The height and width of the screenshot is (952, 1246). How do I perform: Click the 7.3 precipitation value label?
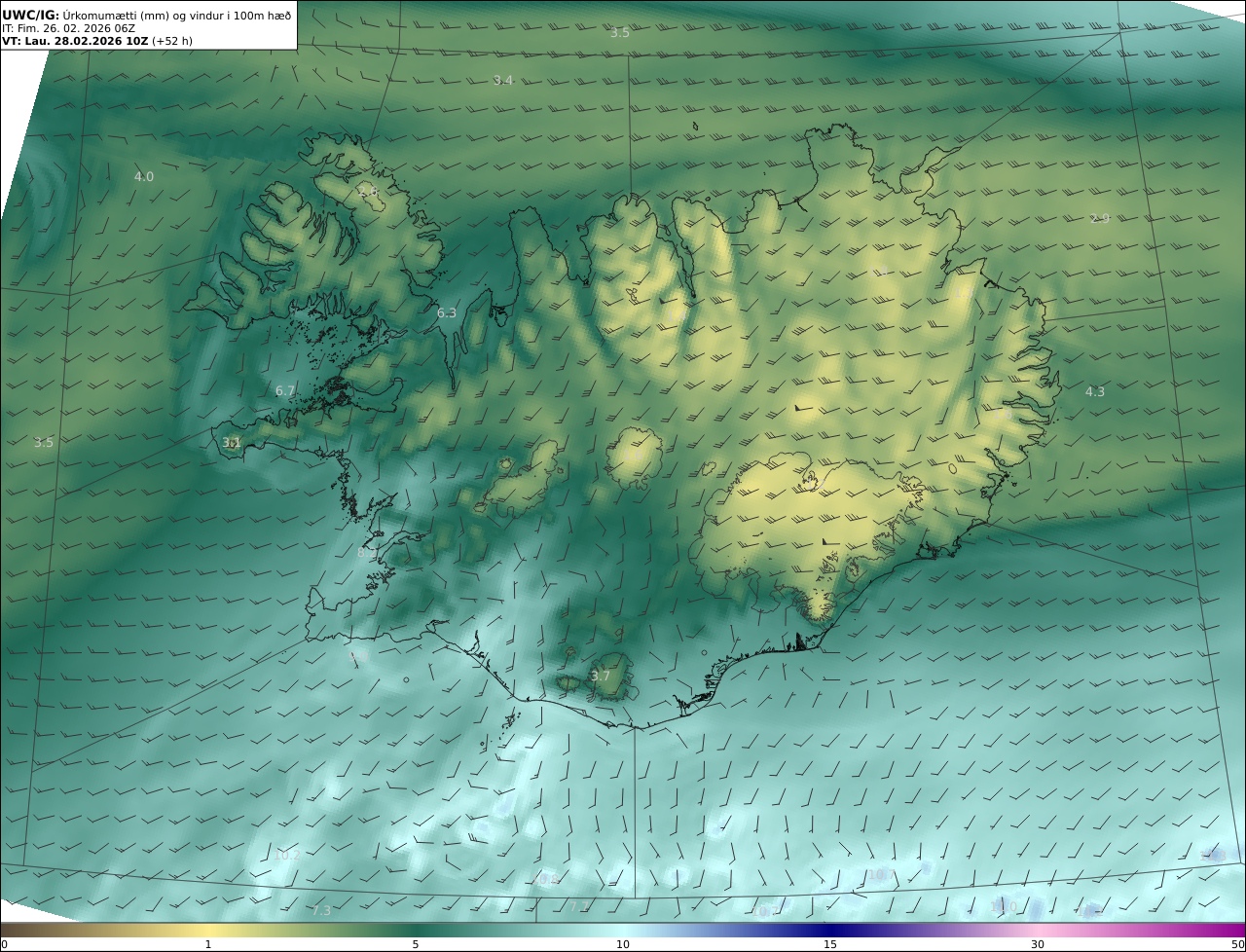[x=321, y=911]
